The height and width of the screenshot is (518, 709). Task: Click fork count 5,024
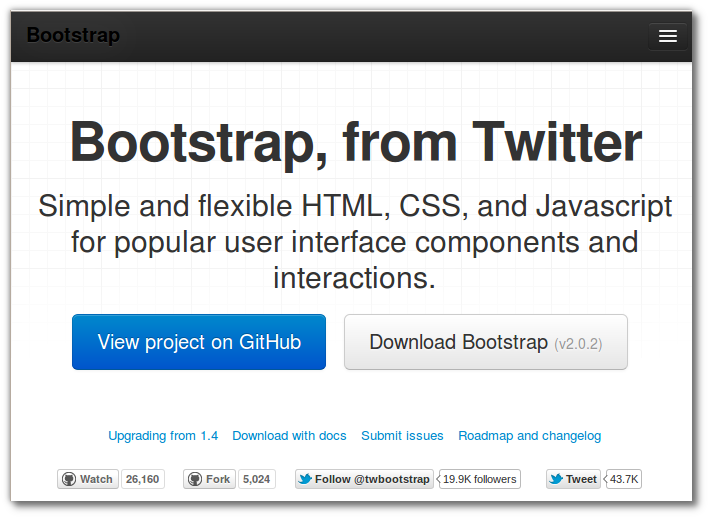(256, 479)
